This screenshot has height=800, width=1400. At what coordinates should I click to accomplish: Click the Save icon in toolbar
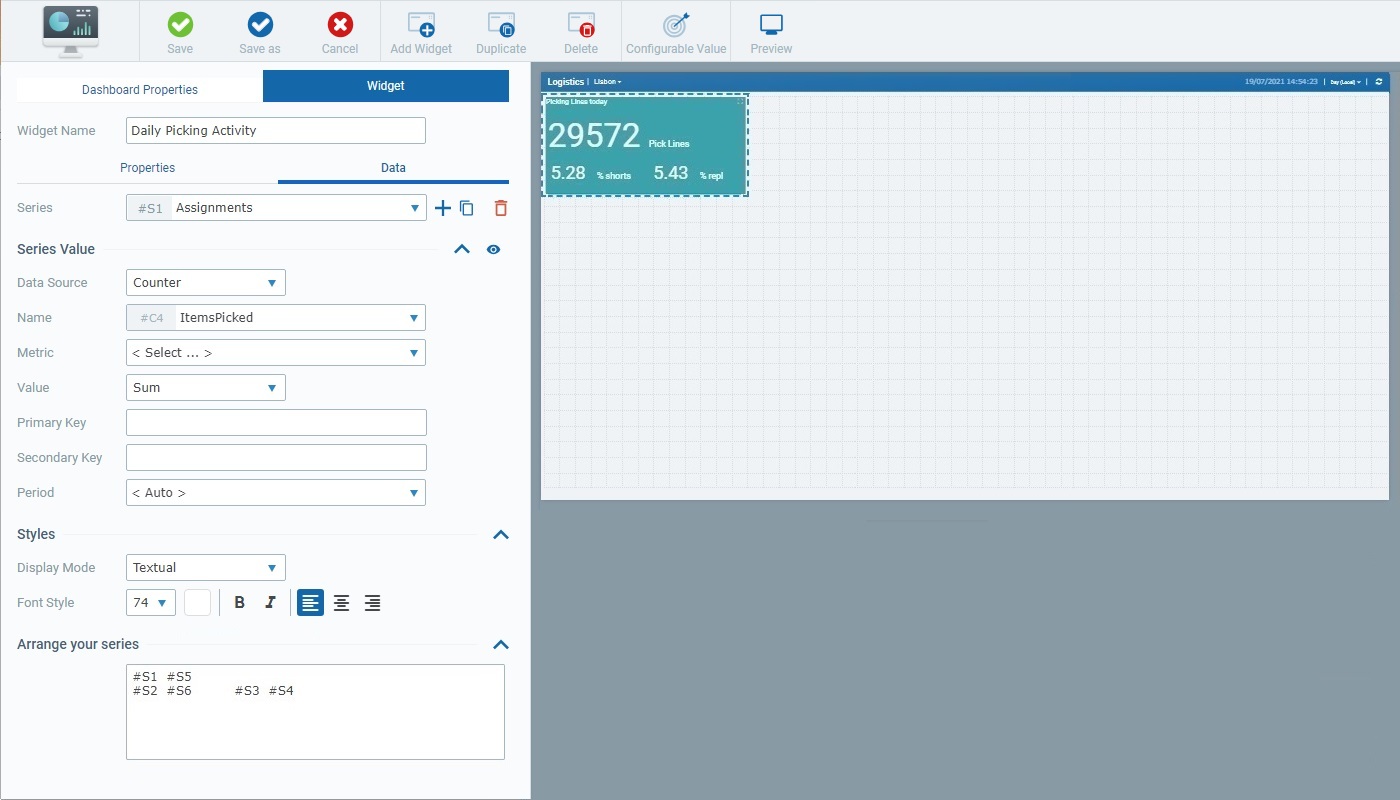point(180,26)
